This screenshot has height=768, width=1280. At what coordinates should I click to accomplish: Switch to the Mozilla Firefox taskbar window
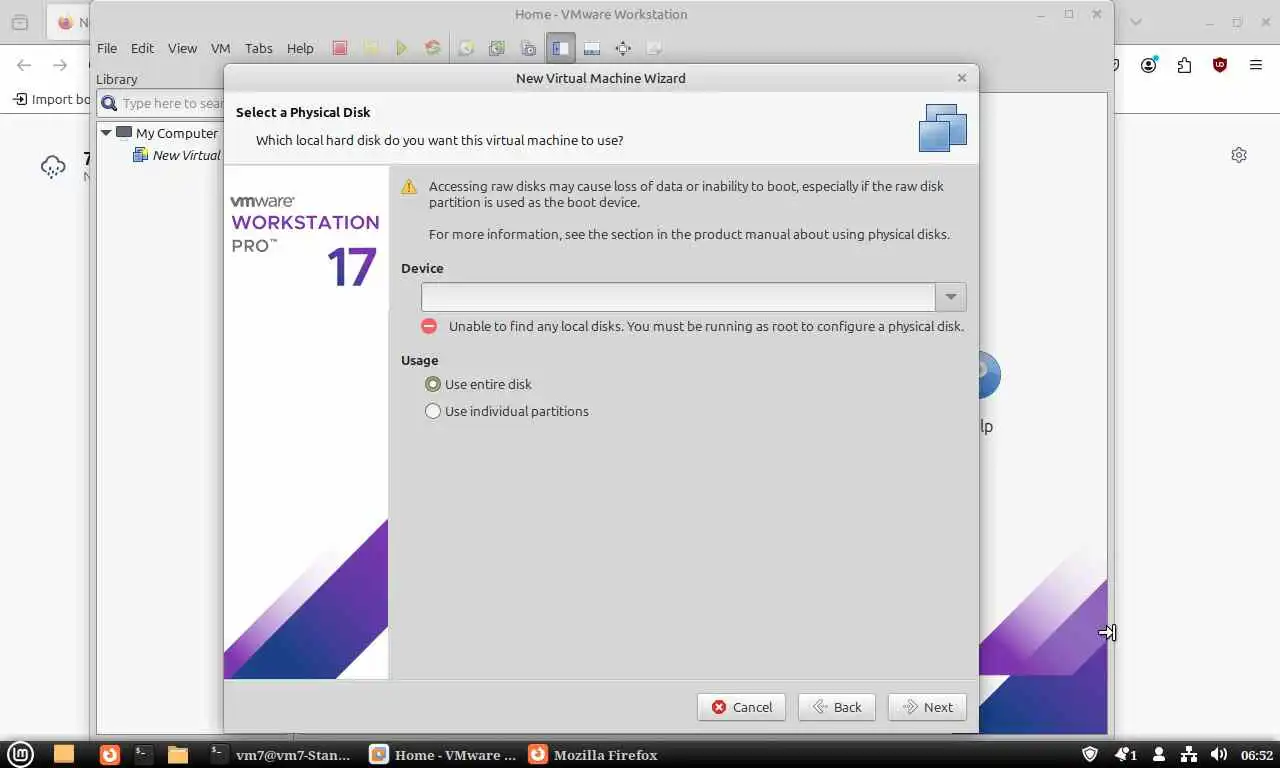[x=594, y=754]
